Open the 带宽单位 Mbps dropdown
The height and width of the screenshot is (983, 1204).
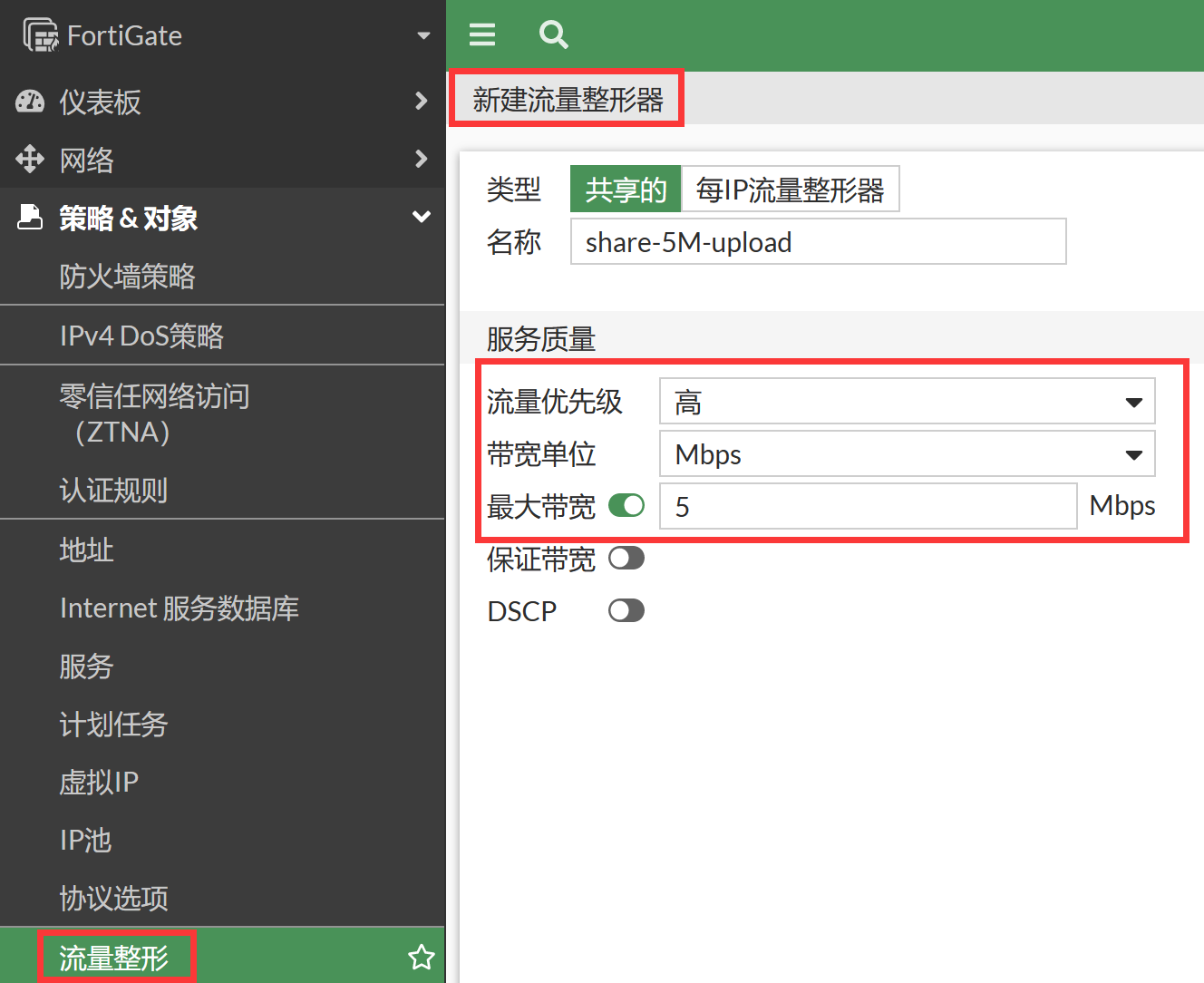907,454
